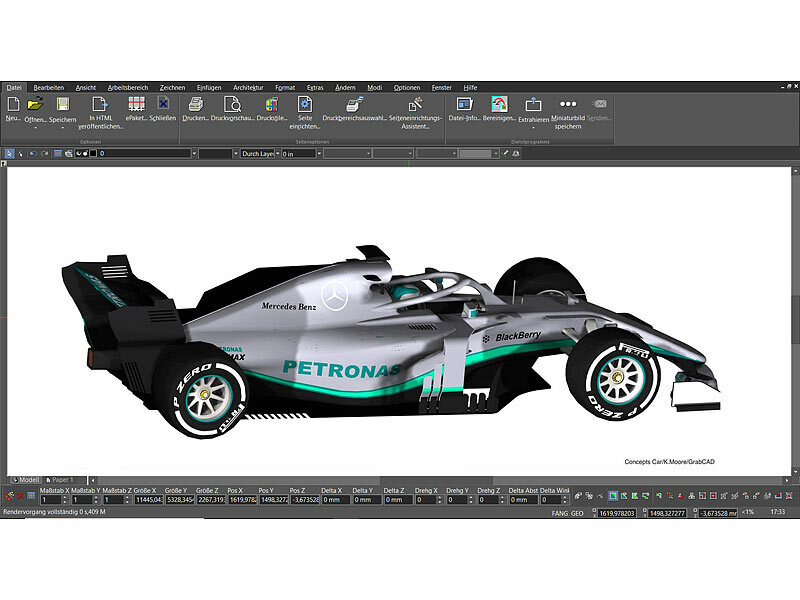Click In HTML veröffentlichen icon

[101, 105]
